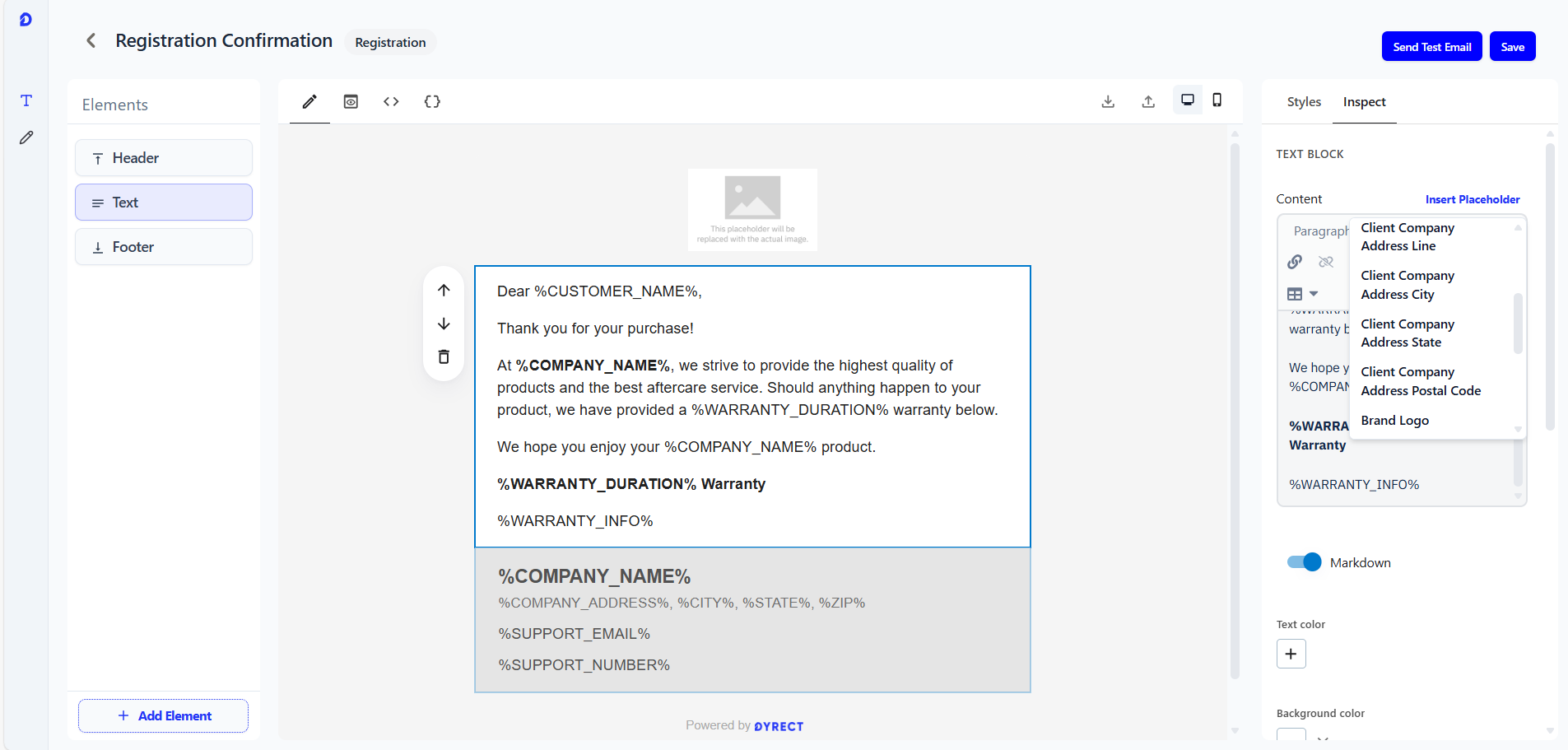Click the upload template icon
Screen dimensions: 1568x750
coord(1148,102)
